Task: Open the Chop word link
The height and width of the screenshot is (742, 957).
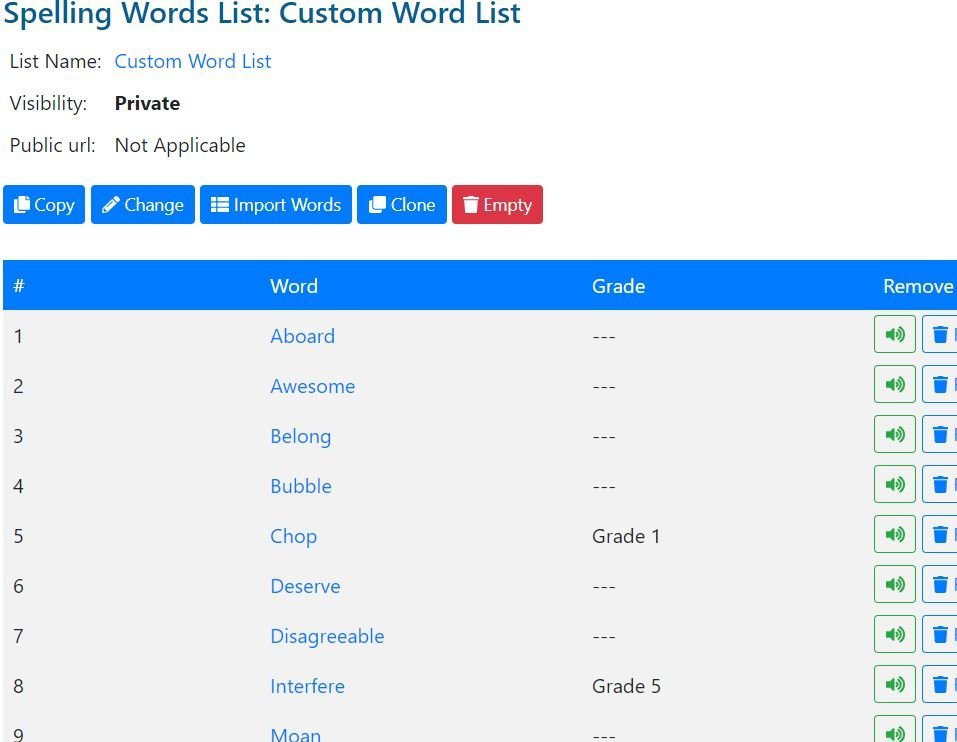Action: coord(294,536)
